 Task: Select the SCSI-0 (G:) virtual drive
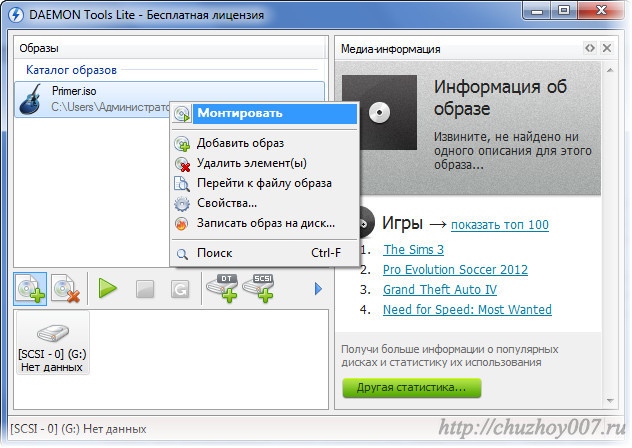pos(52,343)
